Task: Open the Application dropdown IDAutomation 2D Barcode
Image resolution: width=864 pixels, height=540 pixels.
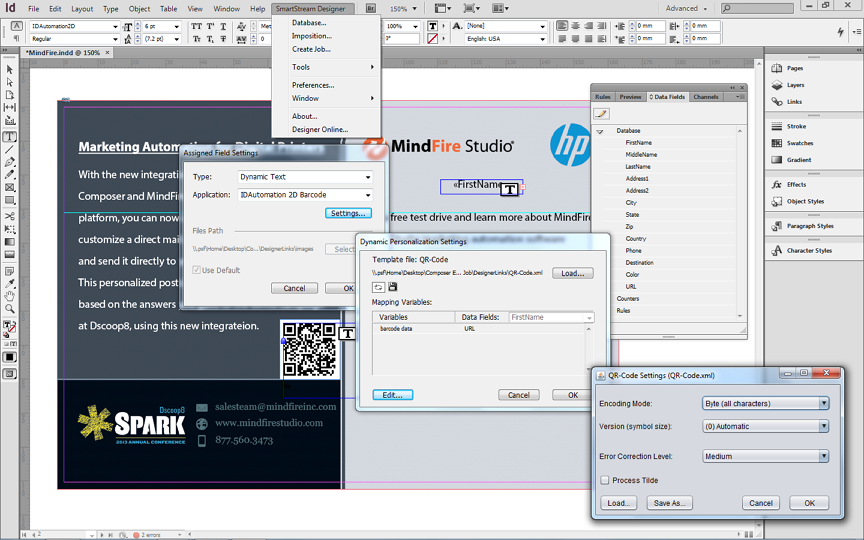Action: [305, 195]
